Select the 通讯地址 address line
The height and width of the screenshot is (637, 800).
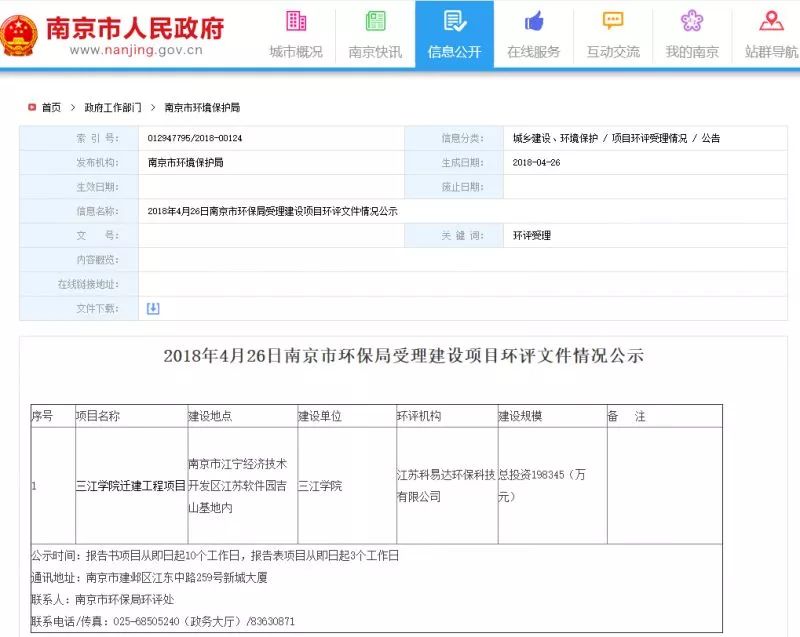149,577
